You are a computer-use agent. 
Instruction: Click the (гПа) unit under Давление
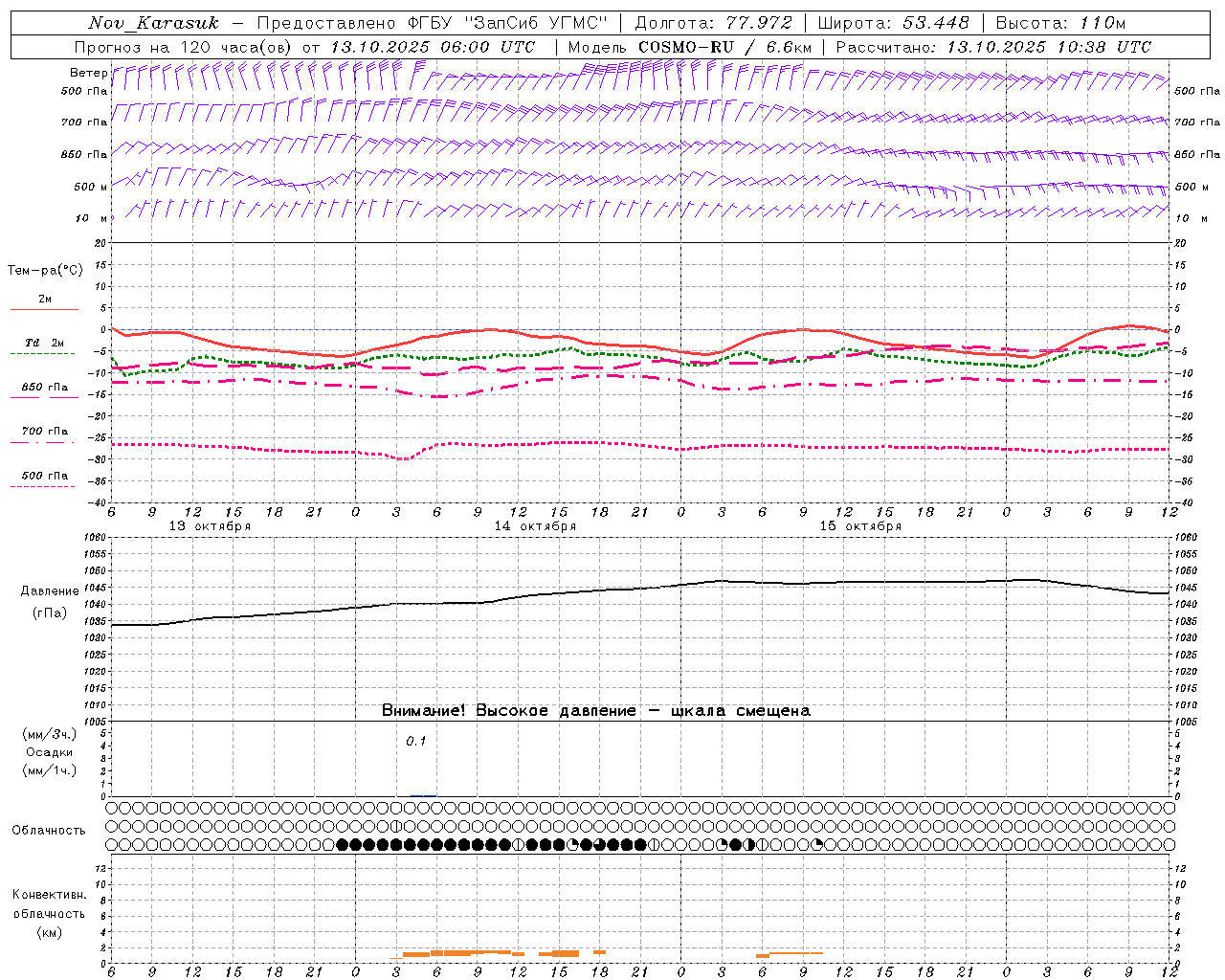50,613
